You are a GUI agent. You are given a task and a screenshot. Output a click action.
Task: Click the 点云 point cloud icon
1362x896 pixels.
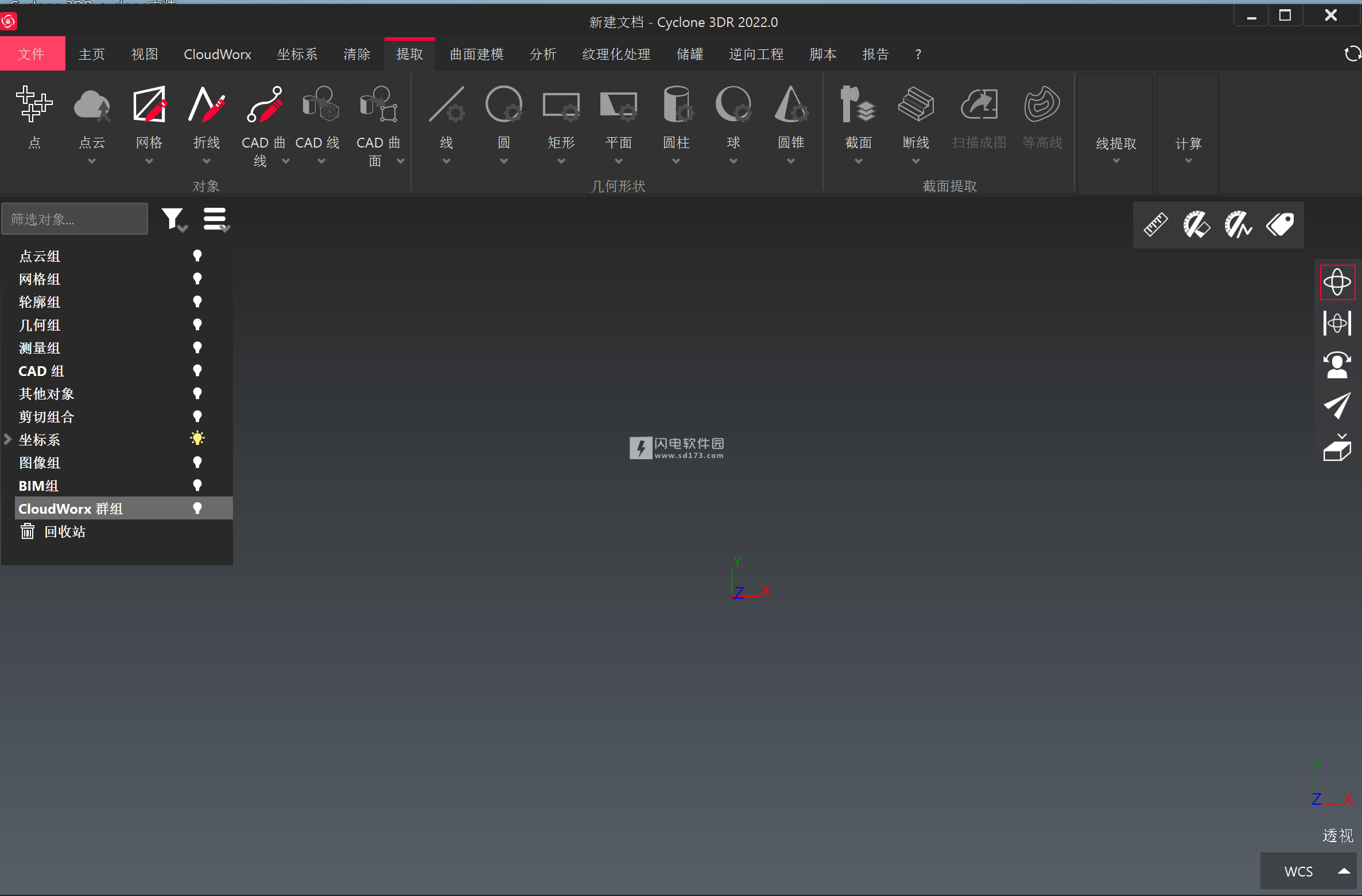click(92, 106)
